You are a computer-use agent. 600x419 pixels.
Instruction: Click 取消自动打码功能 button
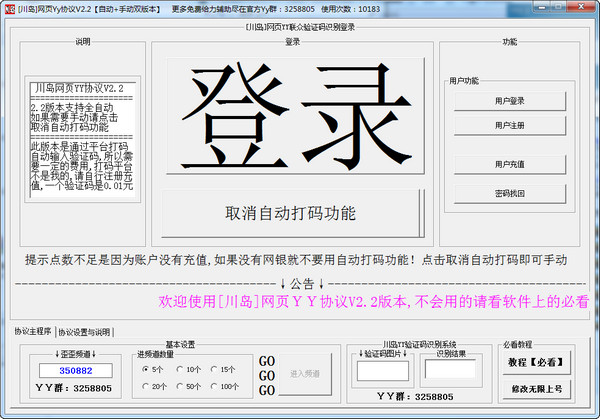(x=290, y=214)
